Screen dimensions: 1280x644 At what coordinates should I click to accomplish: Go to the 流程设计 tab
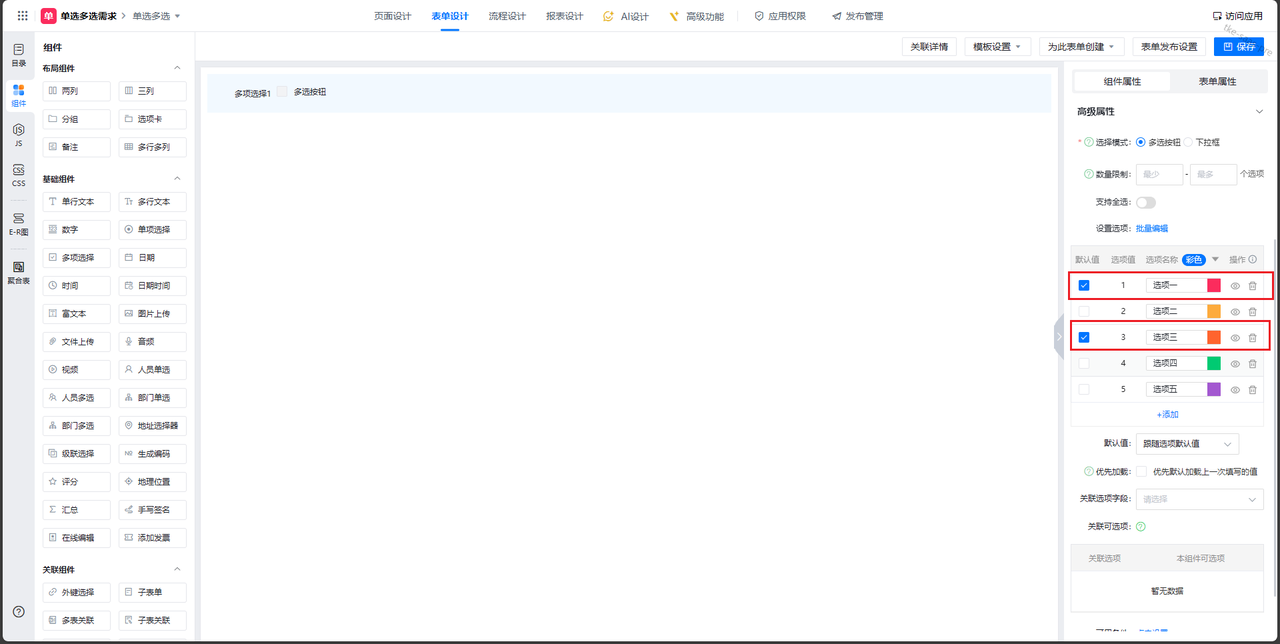click(x=507, y=16)
